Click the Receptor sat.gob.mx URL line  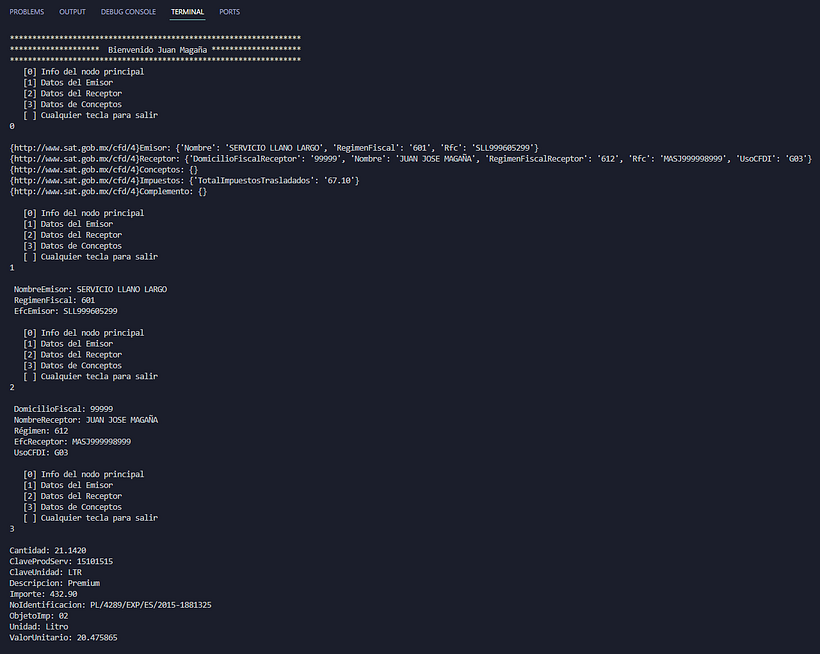point(411,159)
